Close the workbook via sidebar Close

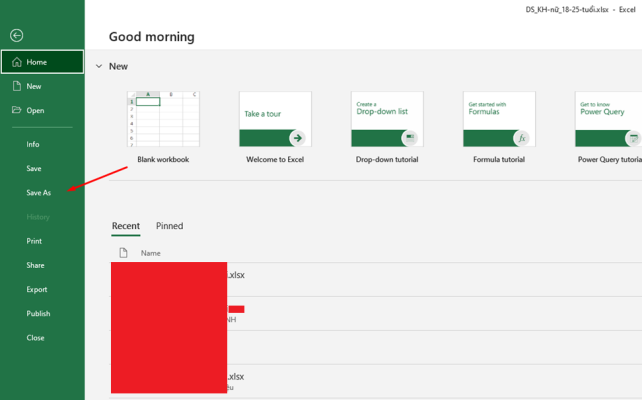pos(35,337)
